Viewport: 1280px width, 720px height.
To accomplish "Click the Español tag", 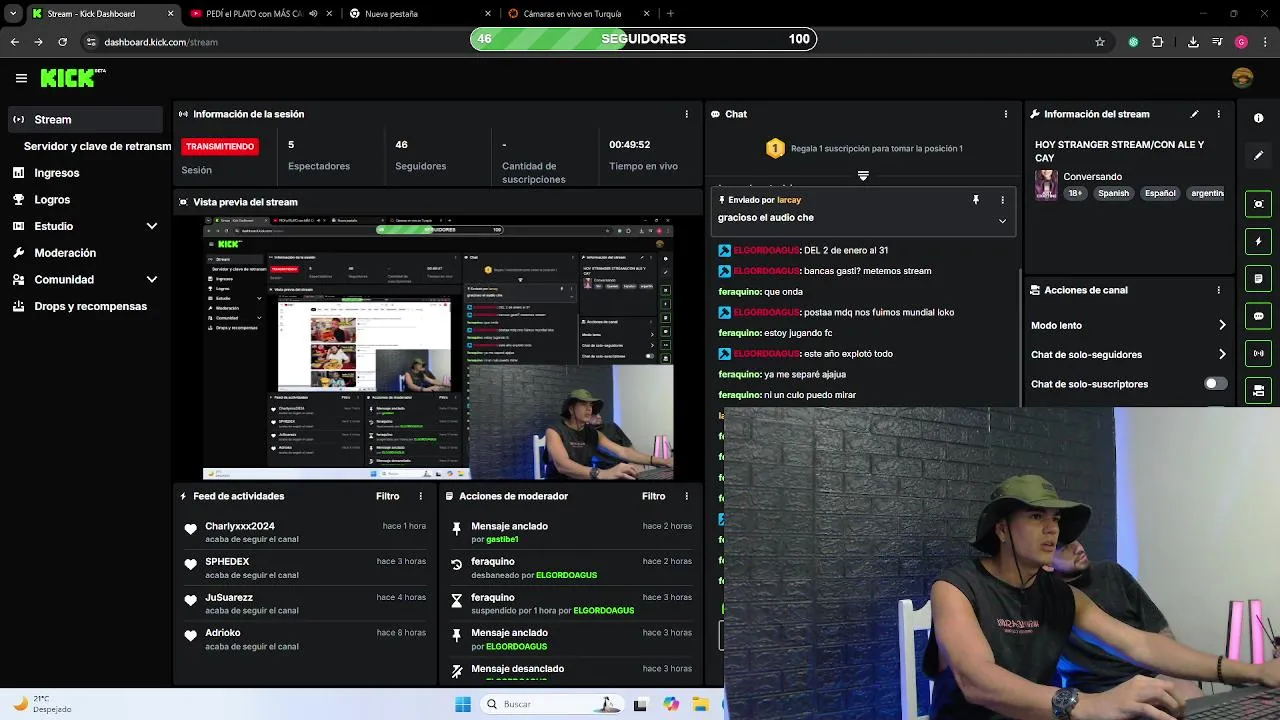I will (1160, 193).
